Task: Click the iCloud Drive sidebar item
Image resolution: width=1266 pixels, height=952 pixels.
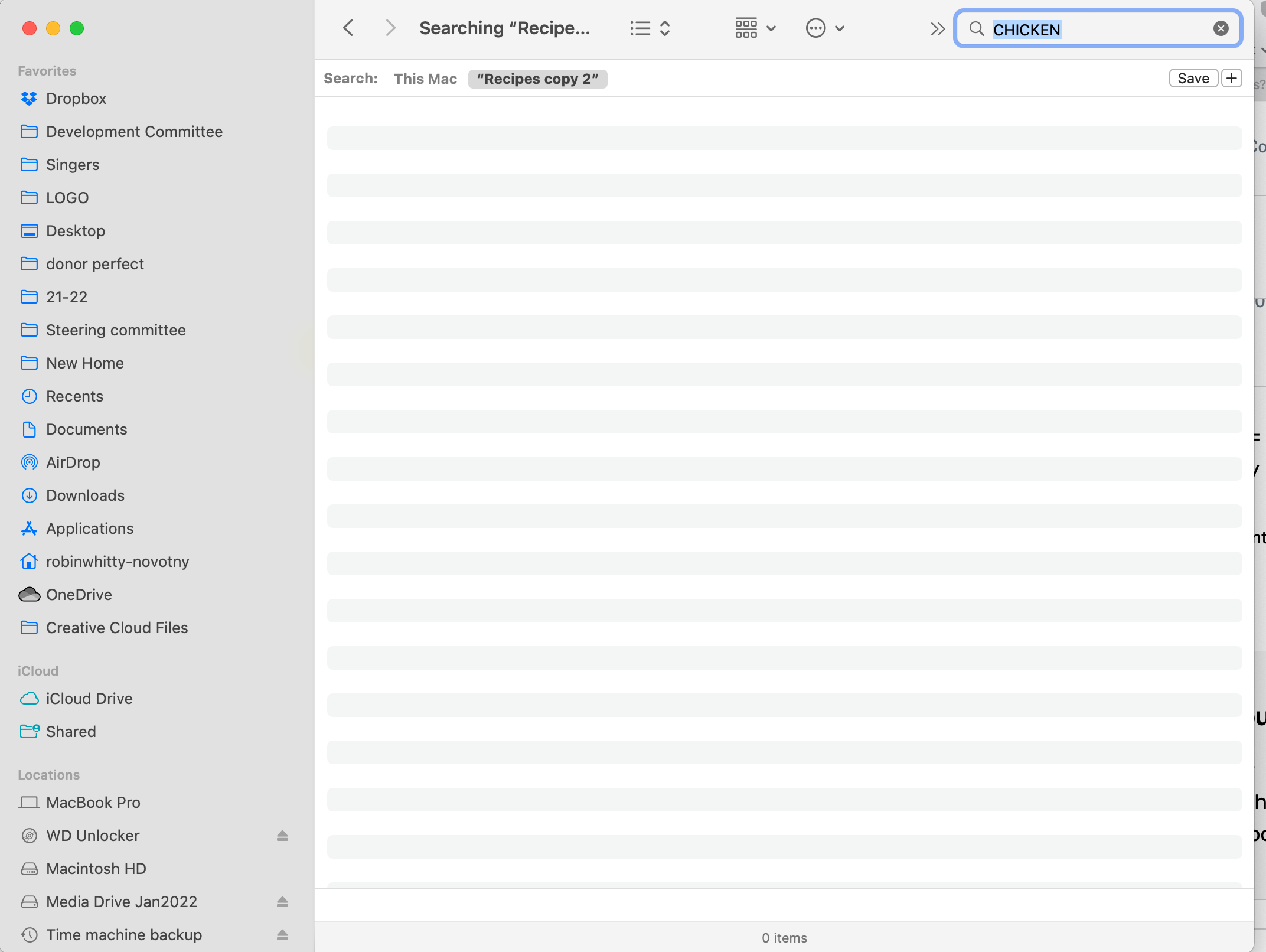Action: [x=89, y=698]
